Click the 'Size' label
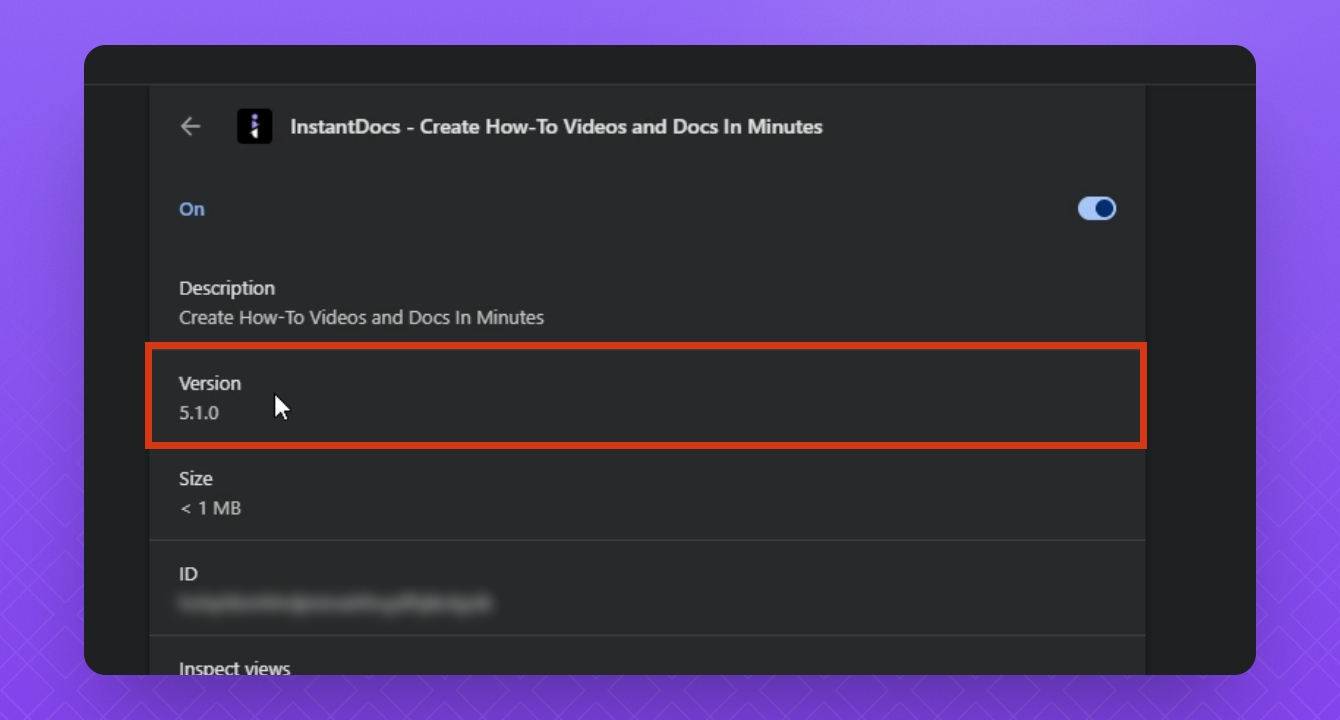1340x720 pixels. pos(196,479)
